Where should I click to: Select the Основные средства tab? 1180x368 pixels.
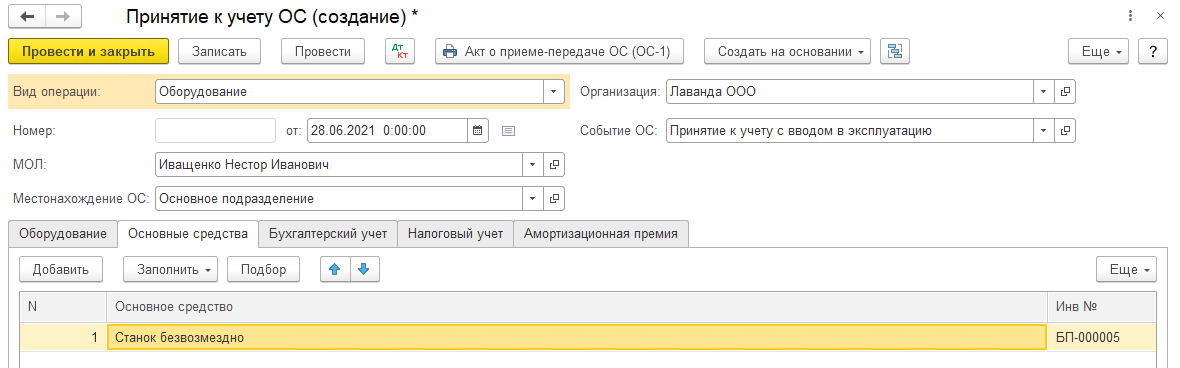pyautogui.click(x=188, y=233)
